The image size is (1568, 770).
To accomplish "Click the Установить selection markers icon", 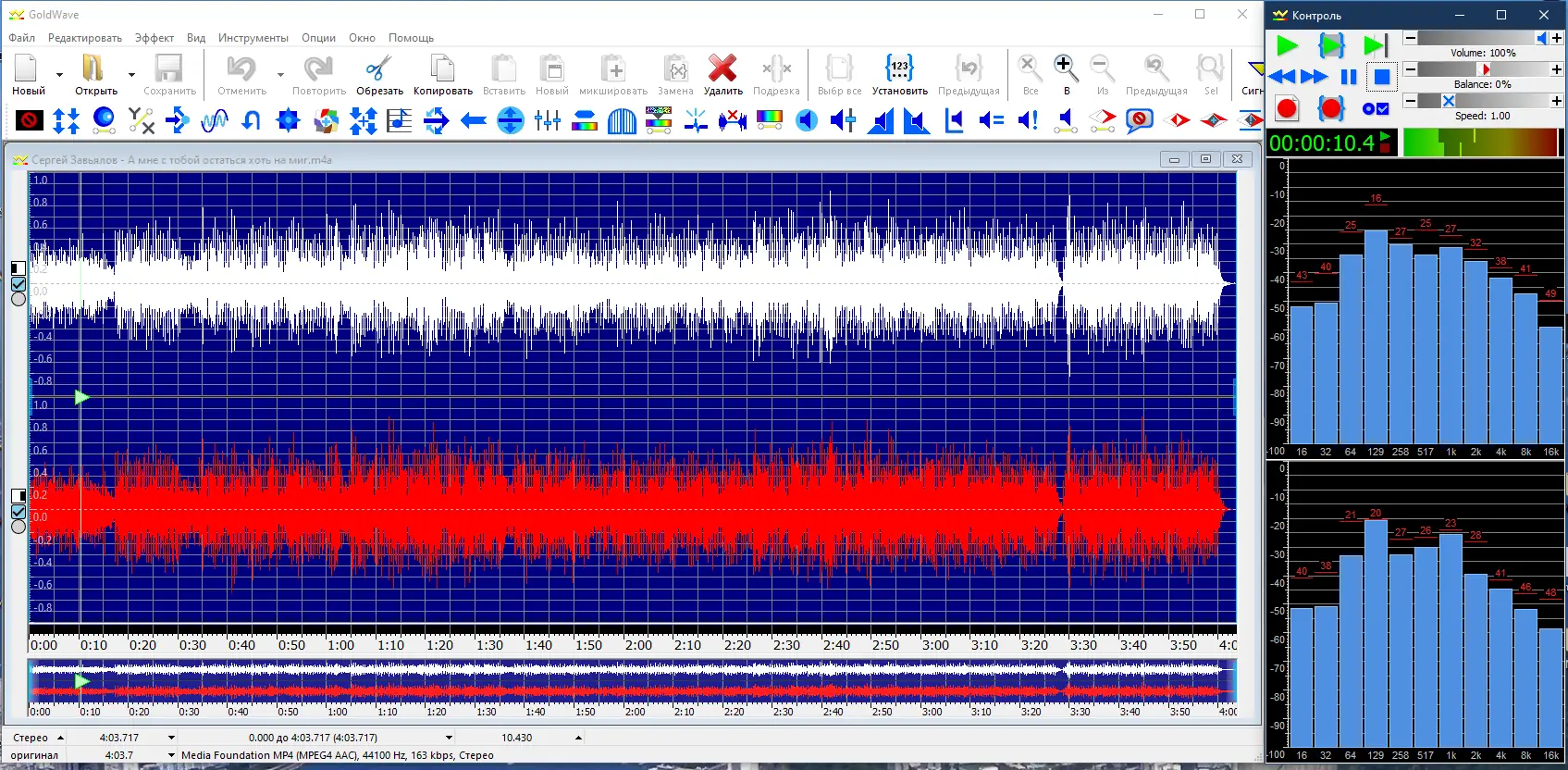I will pyautogui.click(x=899, y=69).
